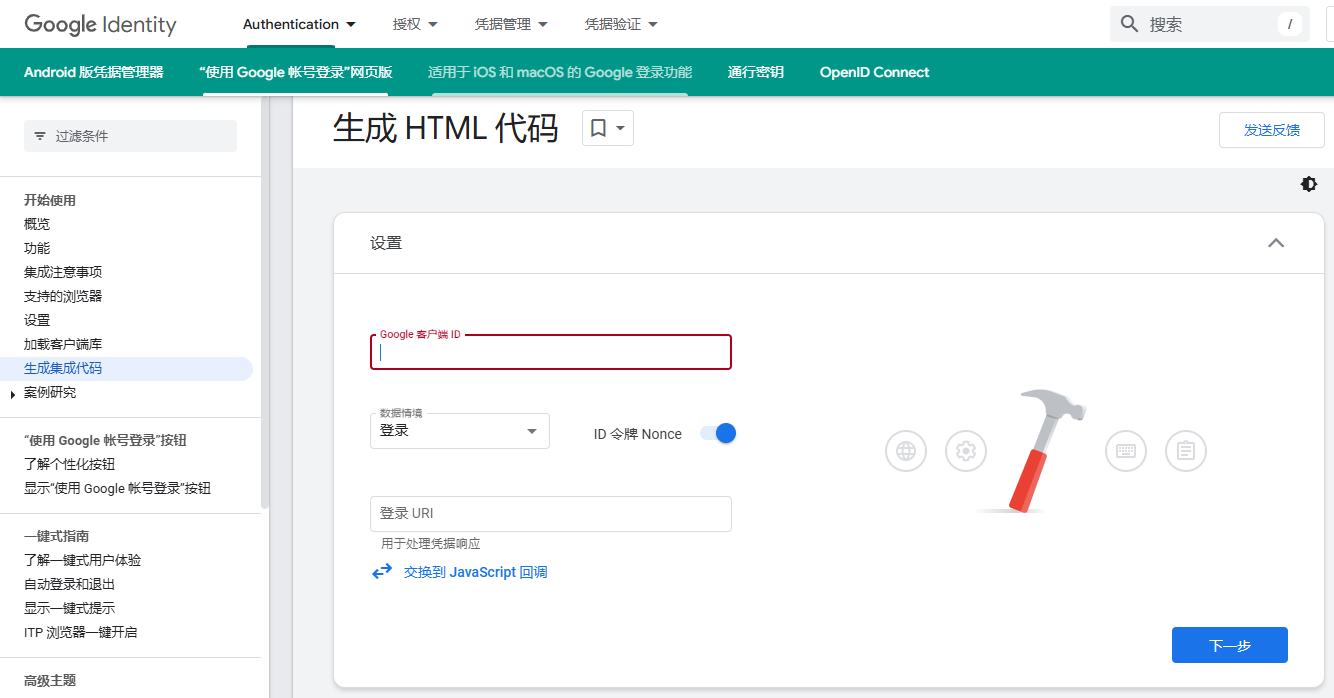Click 一键式指南 section heading
The height and width of the screenshot is (698, 1334).
tap(56, 536)
